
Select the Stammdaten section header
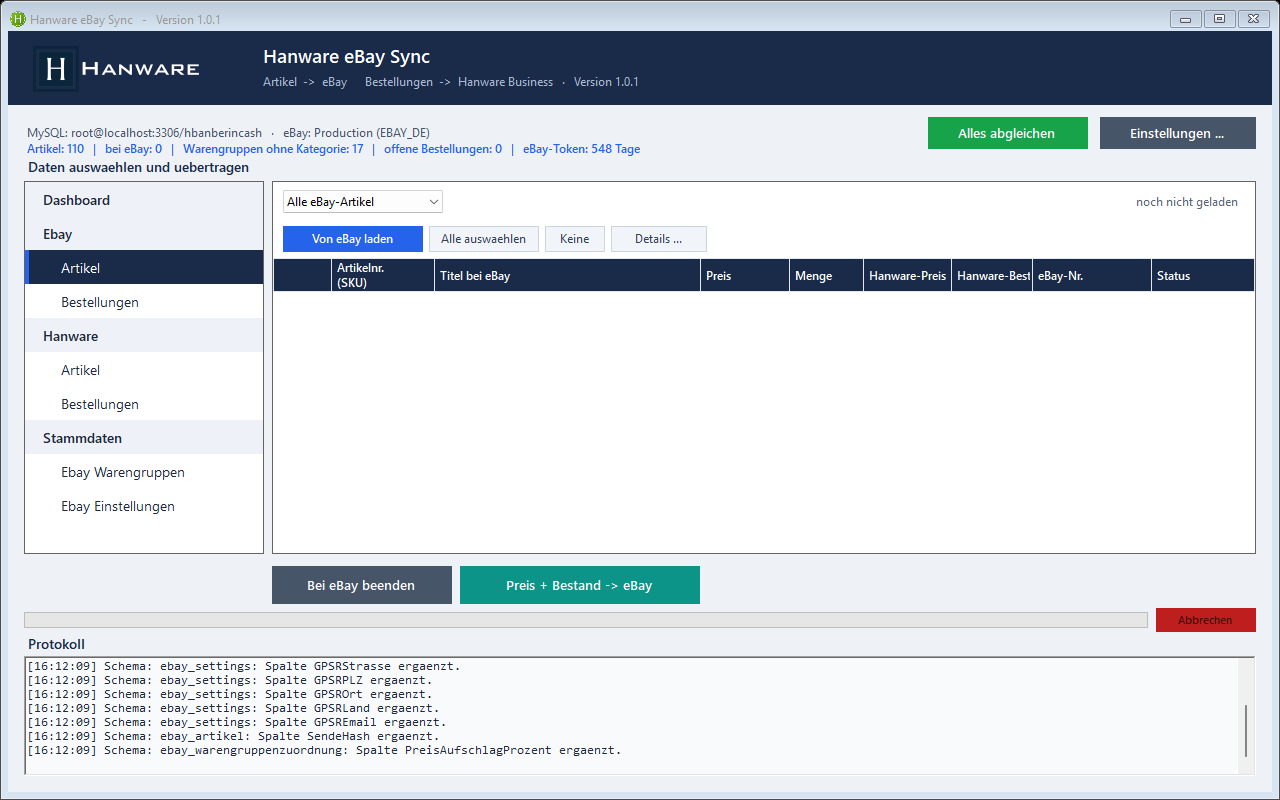[144, 438]
